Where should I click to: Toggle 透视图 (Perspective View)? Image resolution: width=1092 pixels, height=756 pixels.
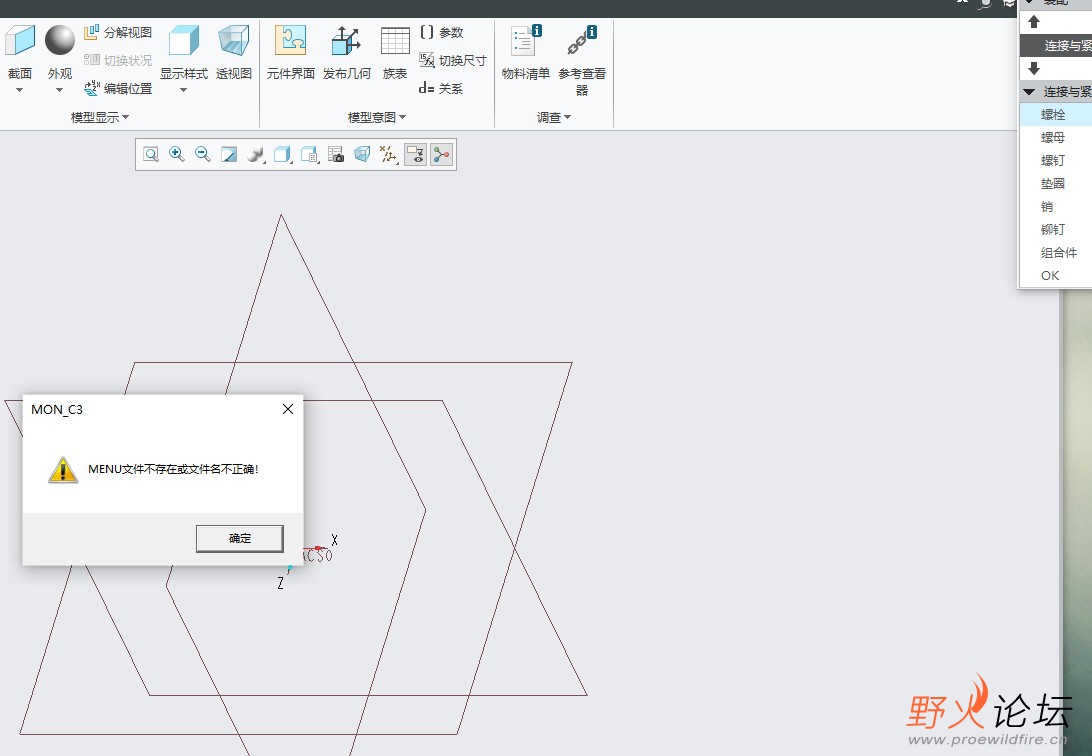(233, 52)
